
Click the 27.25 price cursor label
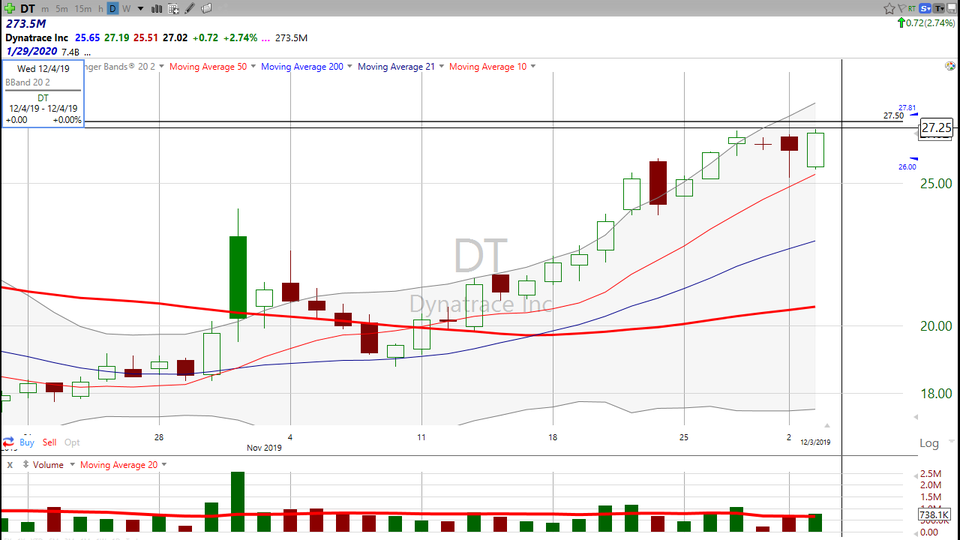click(x=936, y=128)
